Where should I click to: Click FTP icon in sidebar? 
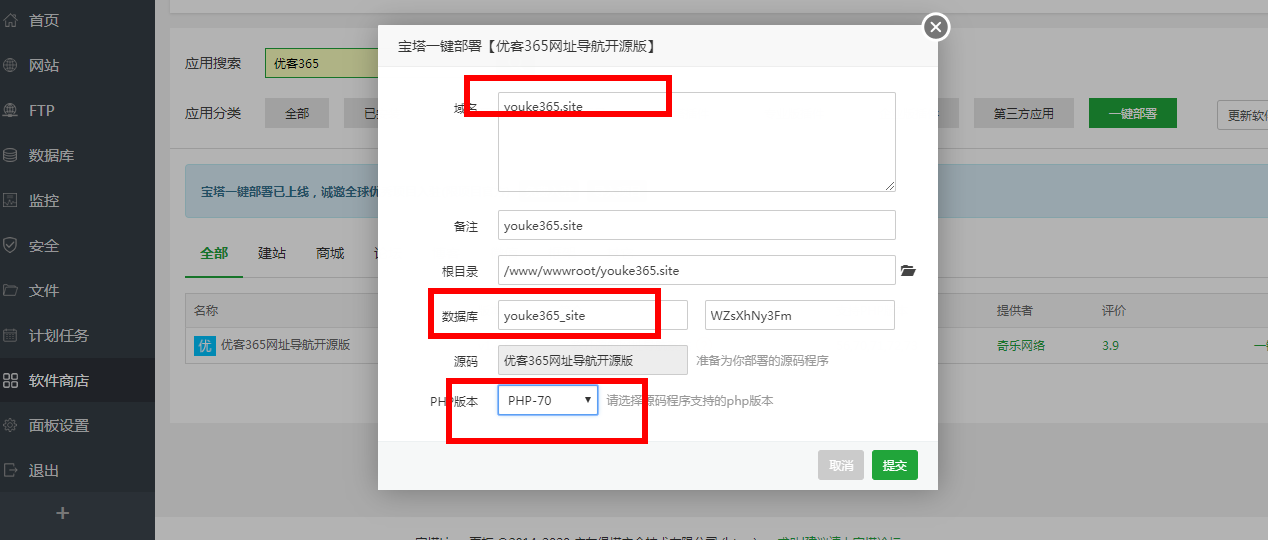pos(11,110)
